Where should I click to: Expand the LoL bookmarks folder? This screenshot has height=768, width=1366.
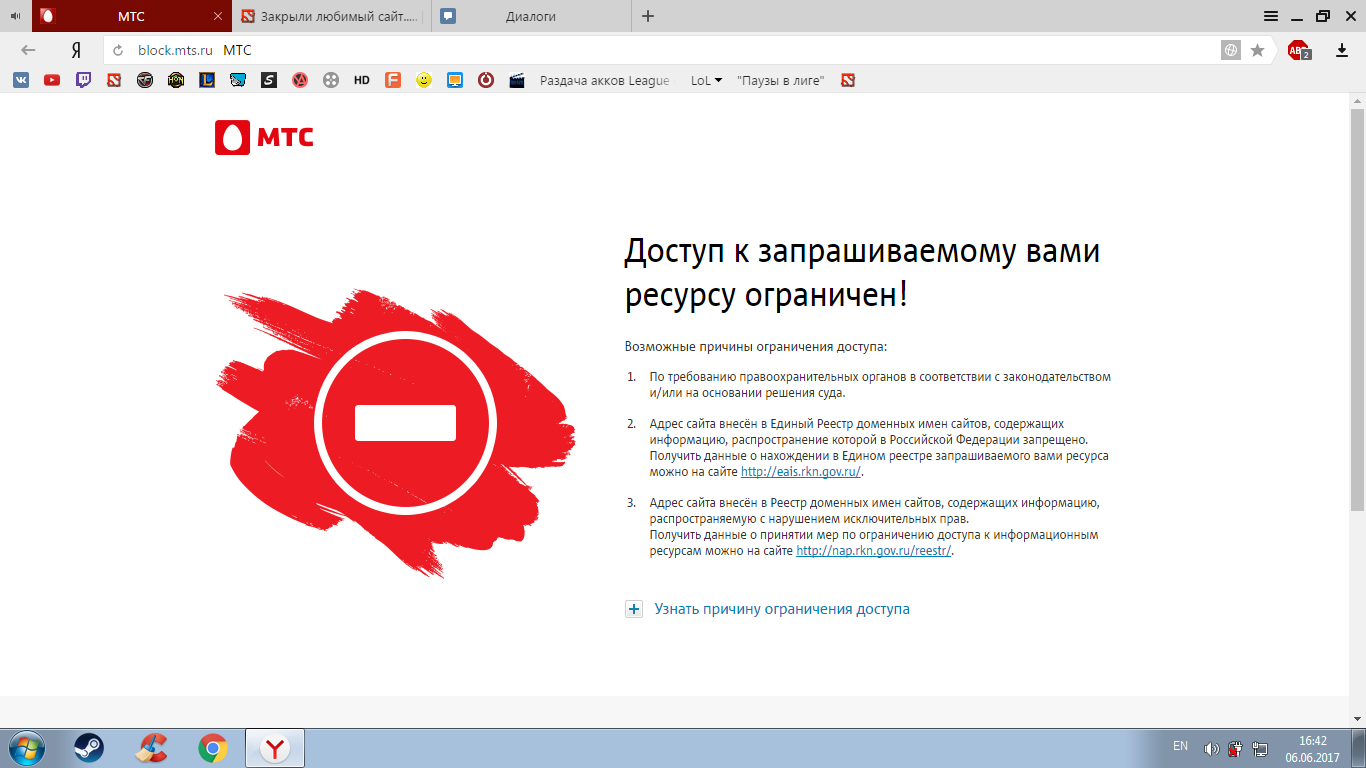pos(706,80)
